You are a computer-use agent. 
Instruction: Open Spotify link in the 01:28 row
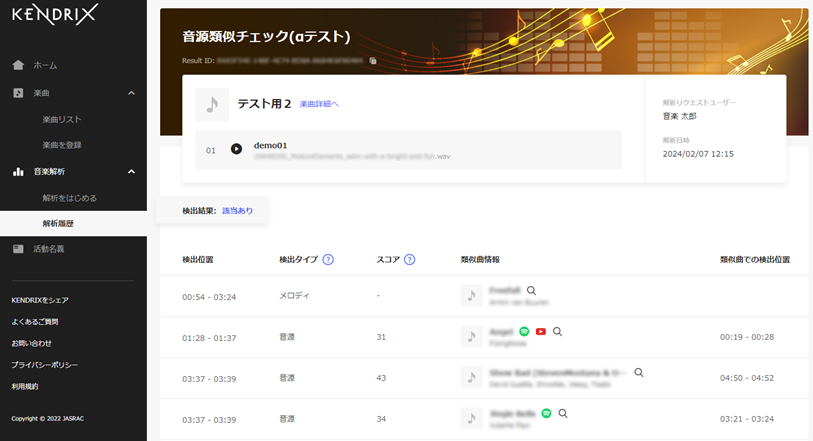pyautogui.click(x=524, y=331)
